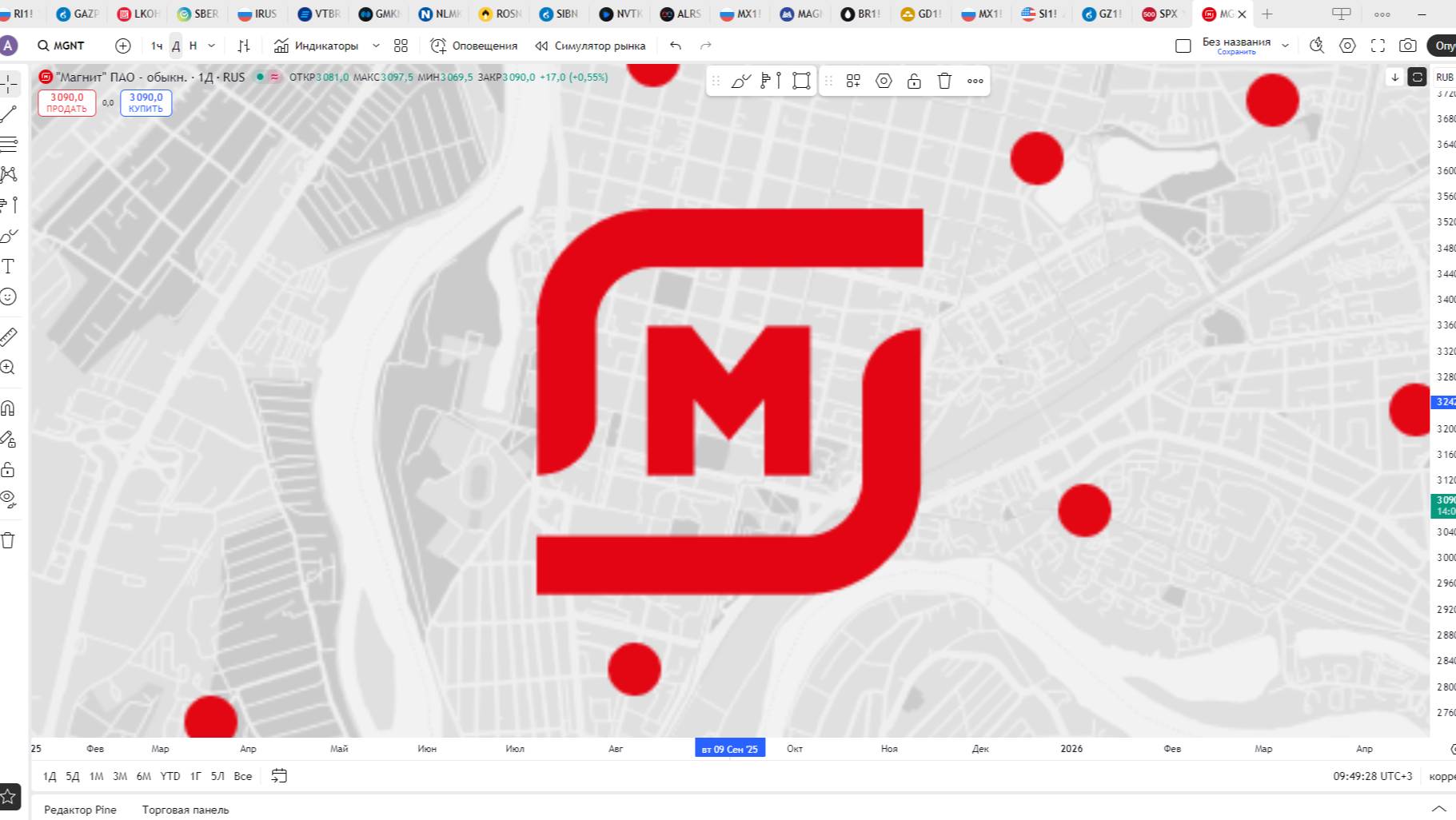
Task: Undo the last chart action
Action: click(676, 46)
